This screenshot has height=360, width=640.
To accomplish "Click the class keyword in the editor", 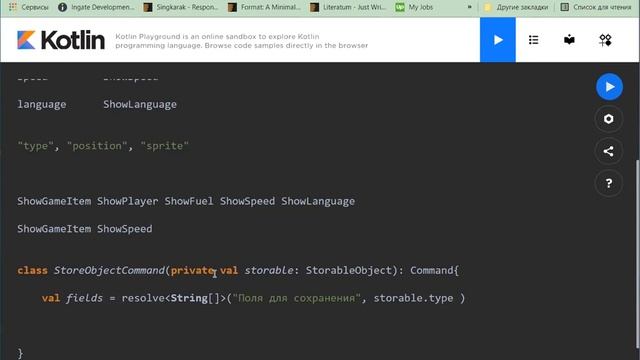I will point(32,270).
